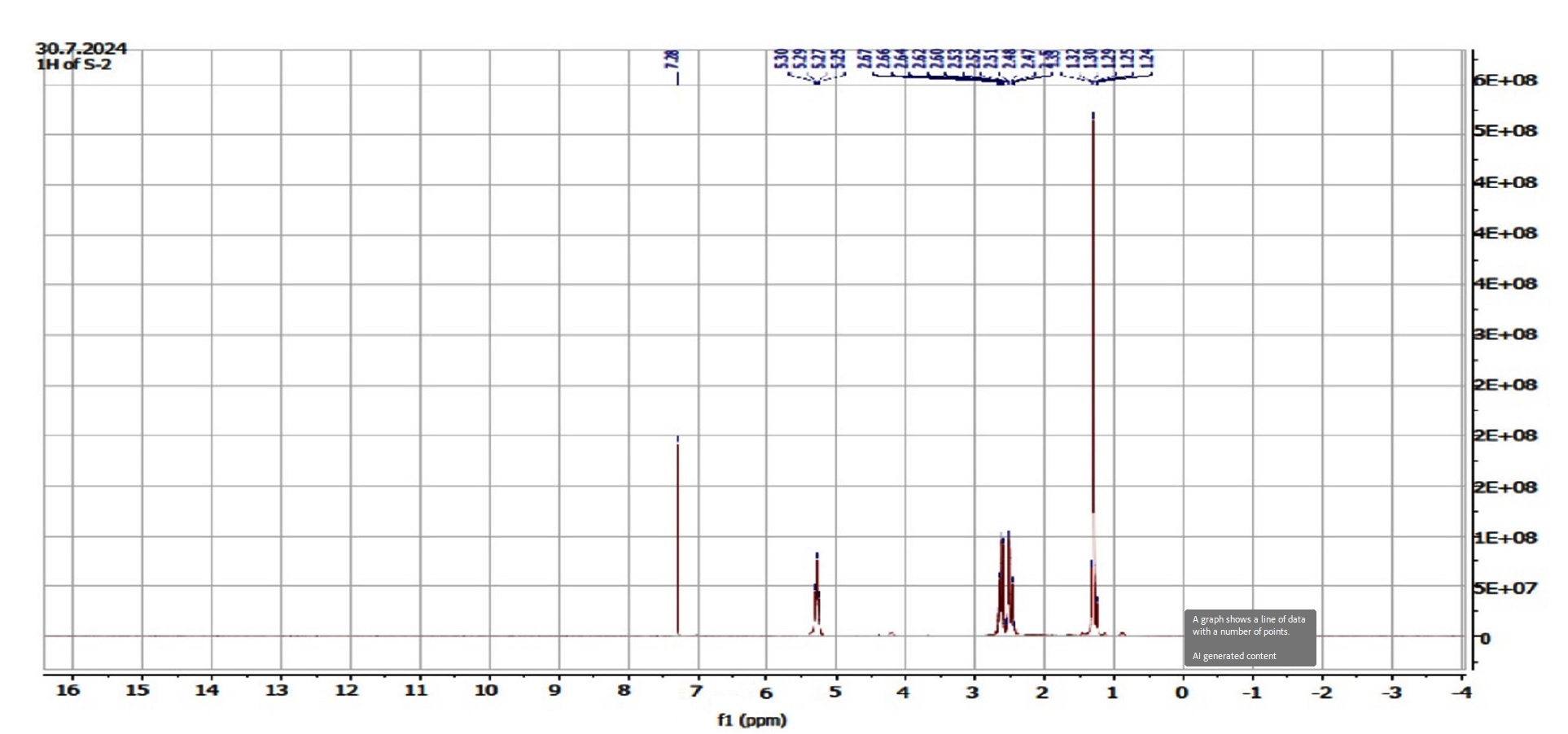Click the 0 ppm tick on x-axis
Viewport: 1568px width, 734px height.
tap(1181, 692)
